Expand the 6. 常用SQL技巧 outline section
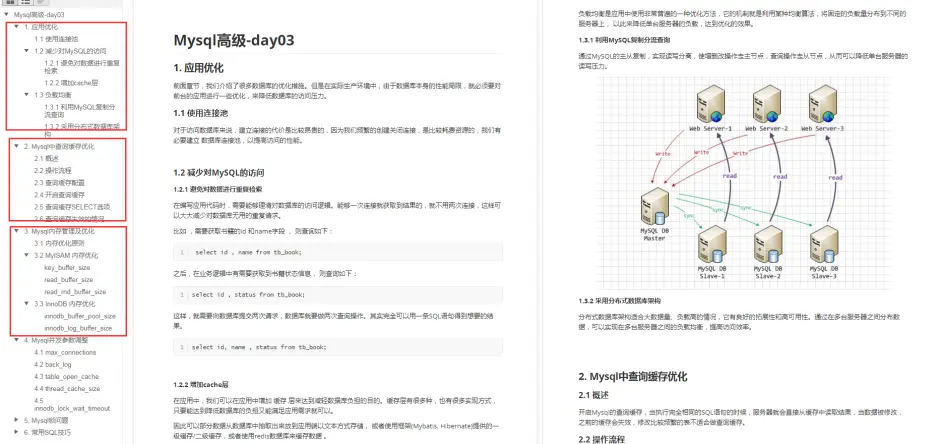942x444 pixels. point(17,432)
